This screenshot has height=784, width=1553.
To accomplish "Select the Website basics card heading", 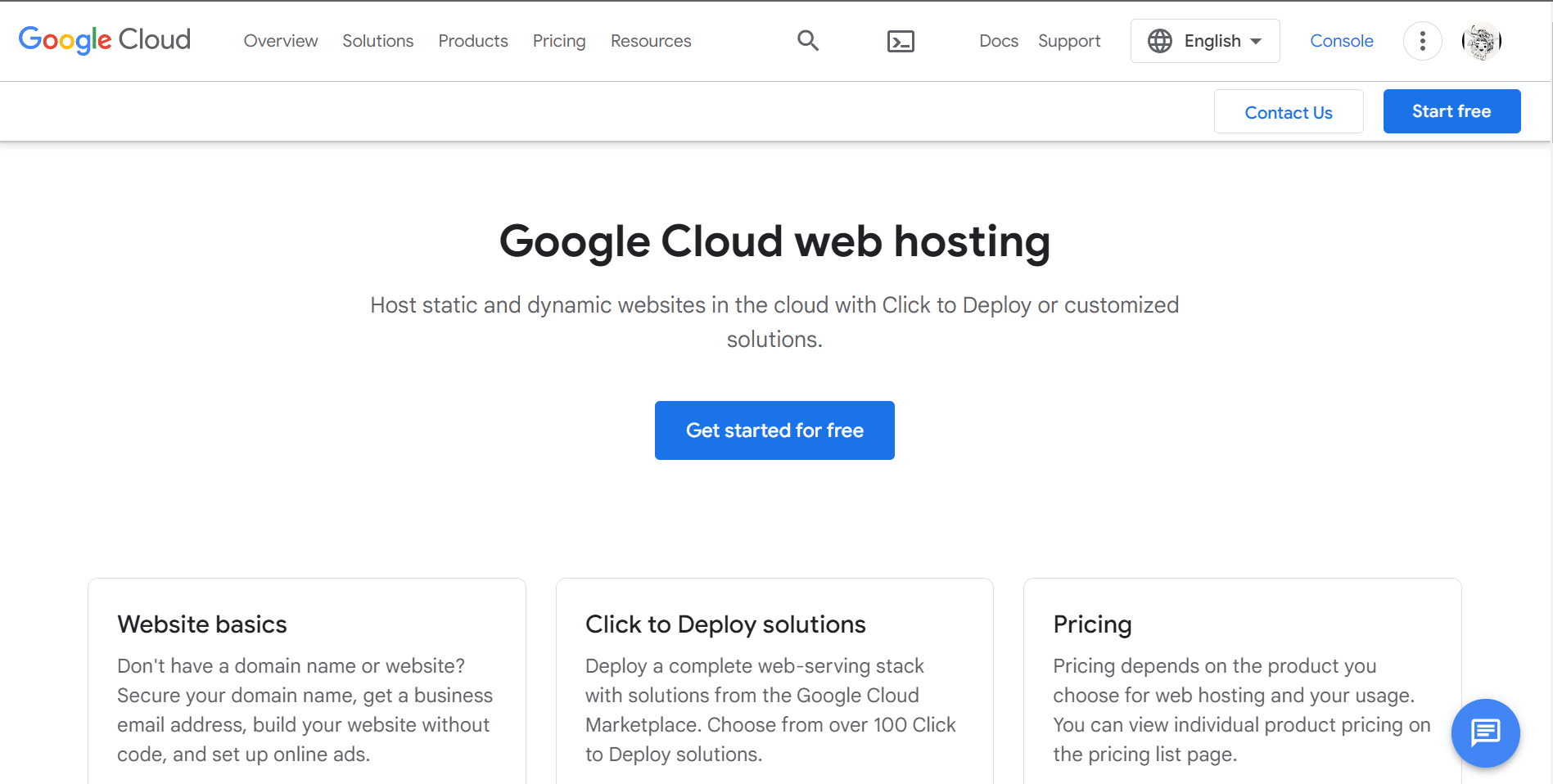I will pos(202,624).
